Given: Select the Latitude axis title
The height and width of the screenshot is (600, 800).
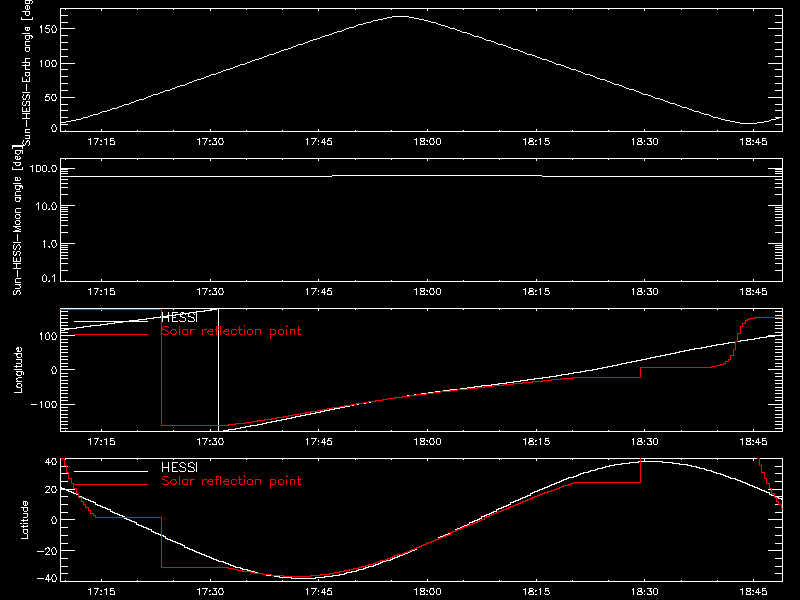Looking at the screenshot, I should (x=24, y=520).
